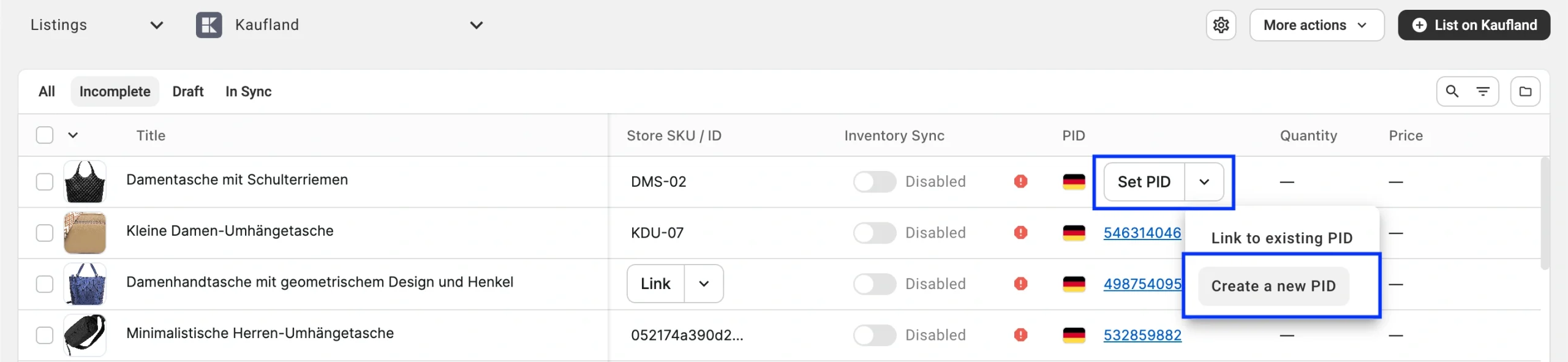
Task: Select Create a new PID option
Action: [1273, 286]
